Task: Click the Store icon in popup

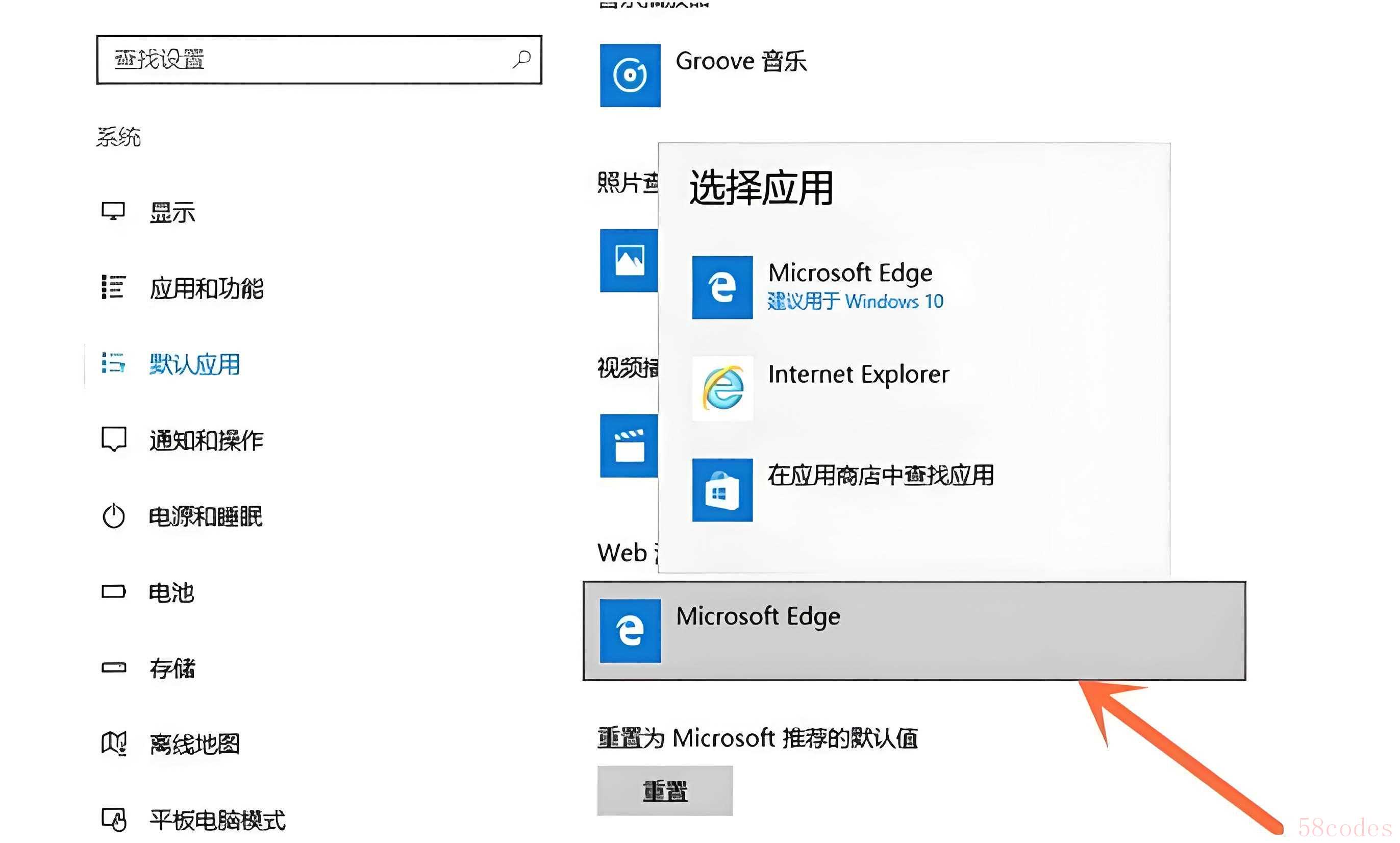Action: [x=722, y=490]
